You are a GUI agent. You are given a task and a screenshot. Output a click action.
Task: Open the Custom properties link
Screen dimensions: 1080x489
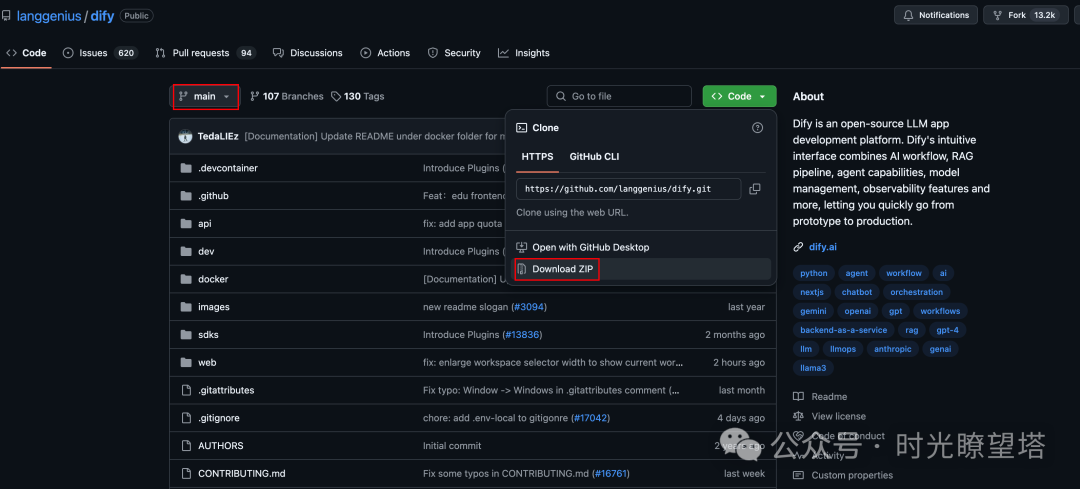point(851,475)
